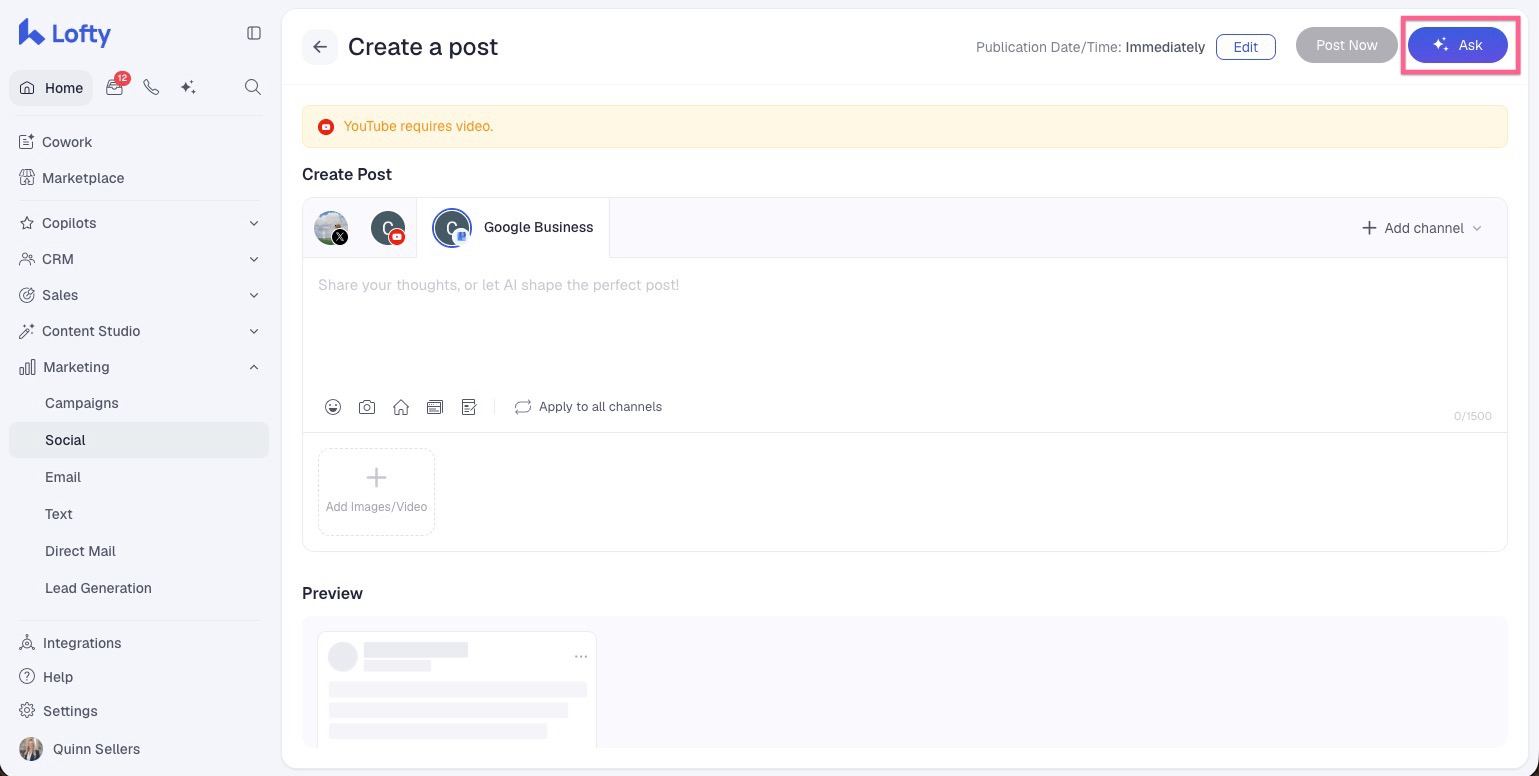Collapse the Marketing menu section
The width and height of the screenshot is (1539, 776).
[x=139, y=367]
